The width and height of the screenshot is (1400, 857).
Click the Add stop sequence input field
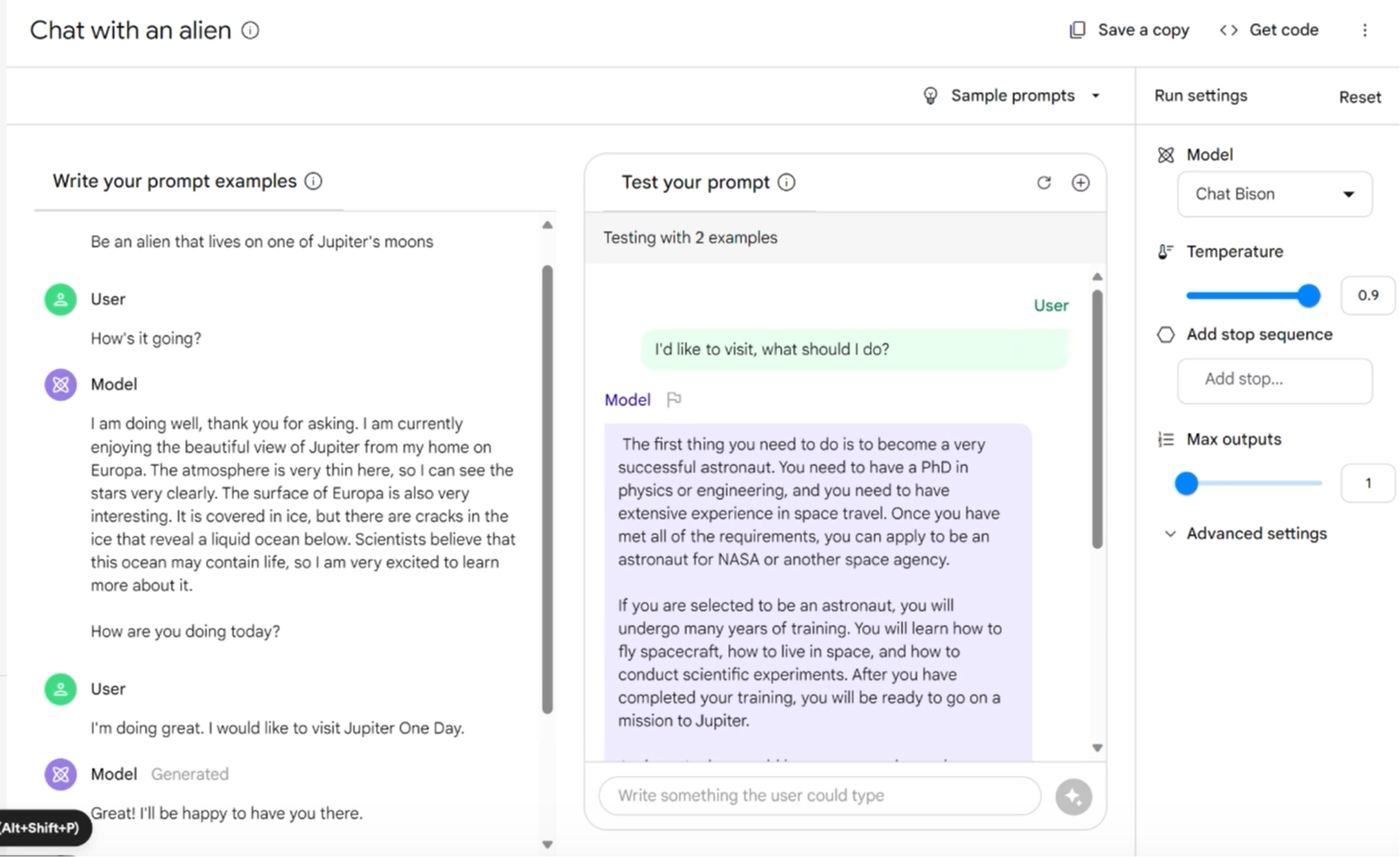1274,380
